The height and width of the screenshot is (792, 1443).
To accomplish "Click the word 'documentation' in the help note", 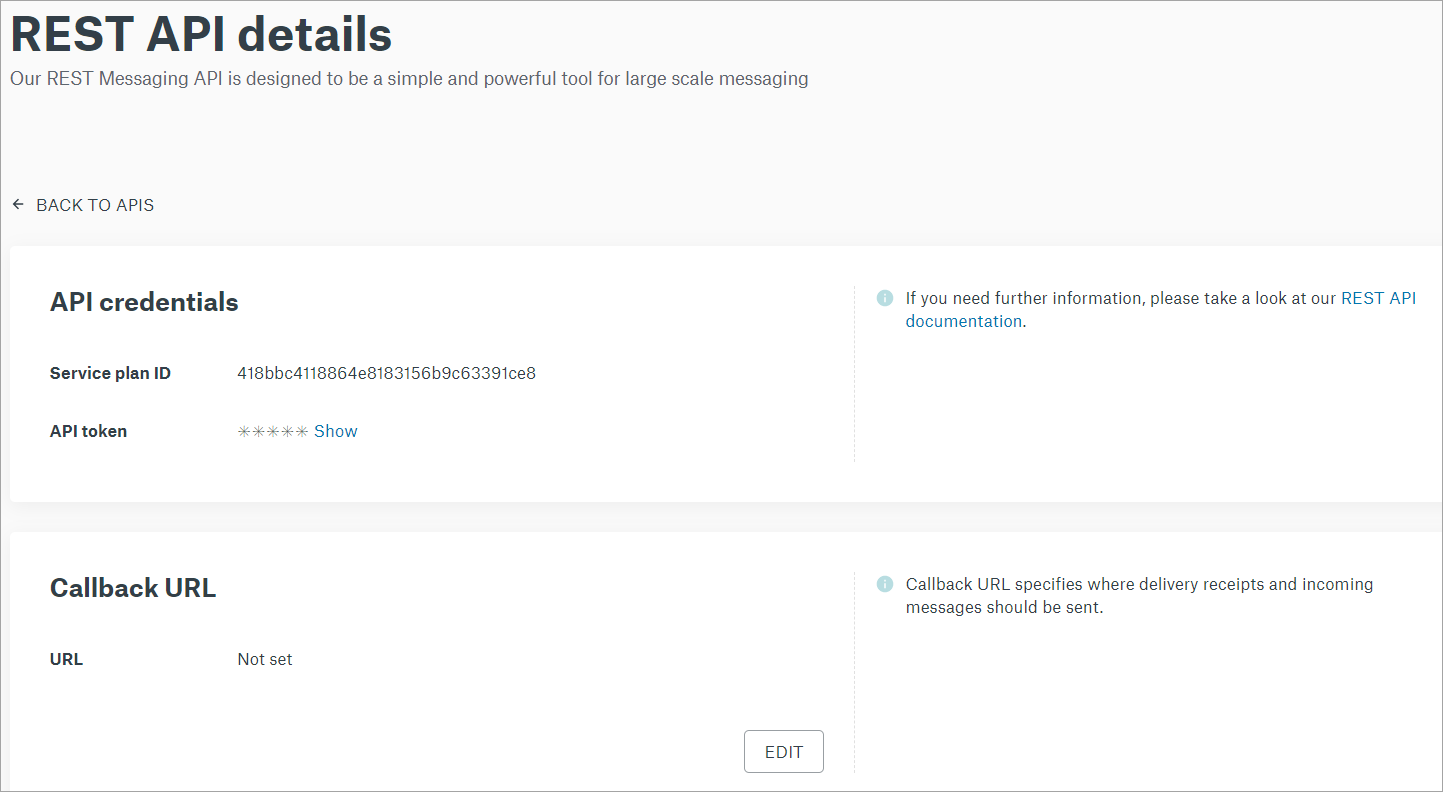I will pyautogui.click(x=964, y=322).
